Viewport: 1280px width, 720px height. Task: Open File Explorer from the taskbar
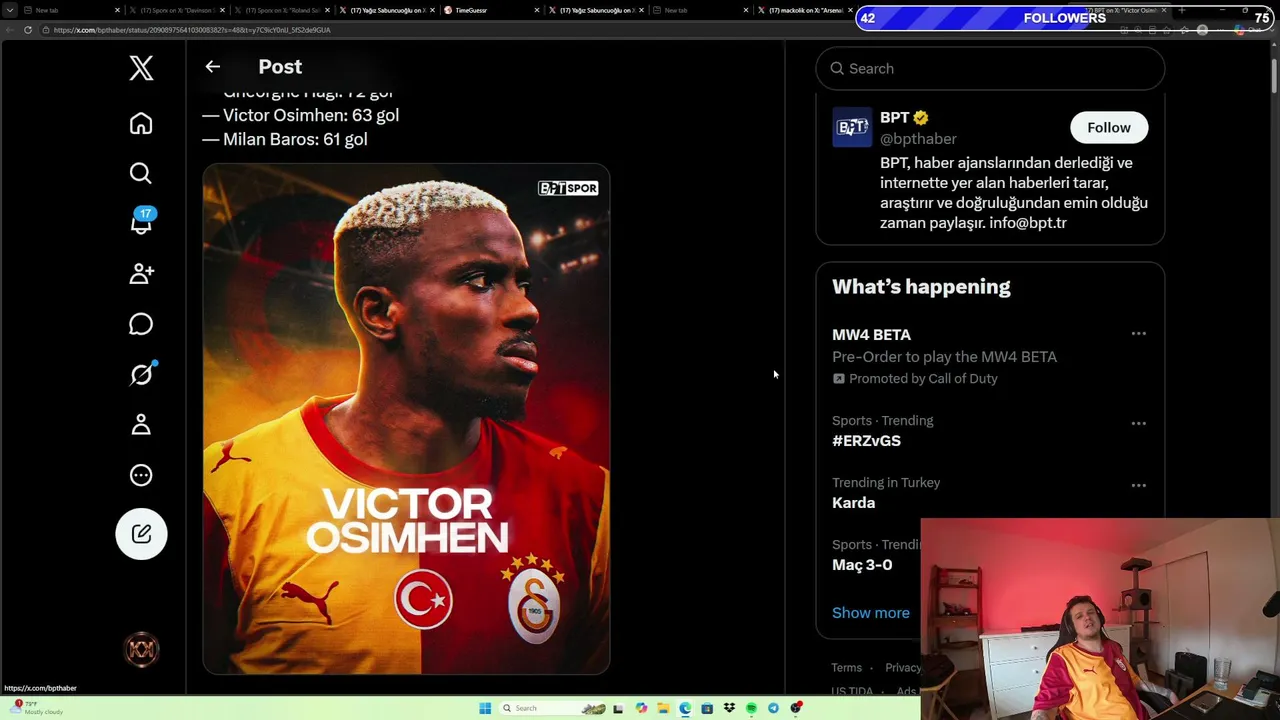[x=663, y=708]
